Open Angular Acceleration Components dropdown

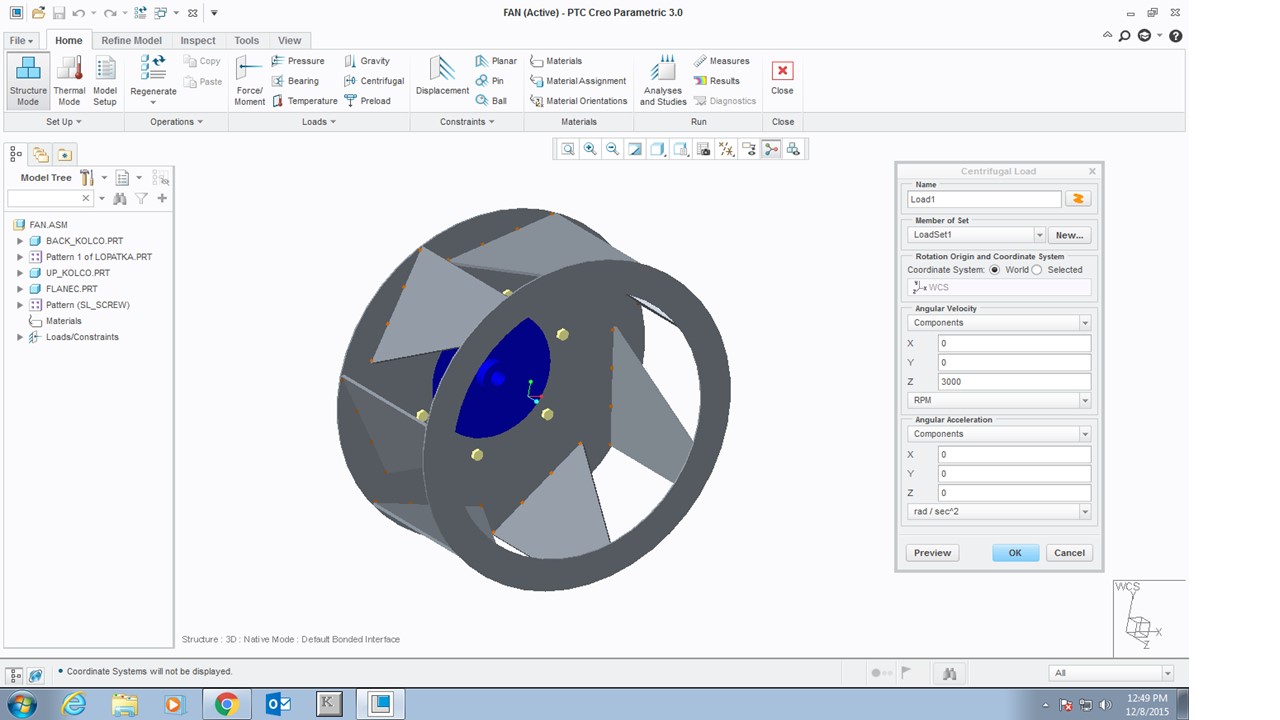[1084, 434]
